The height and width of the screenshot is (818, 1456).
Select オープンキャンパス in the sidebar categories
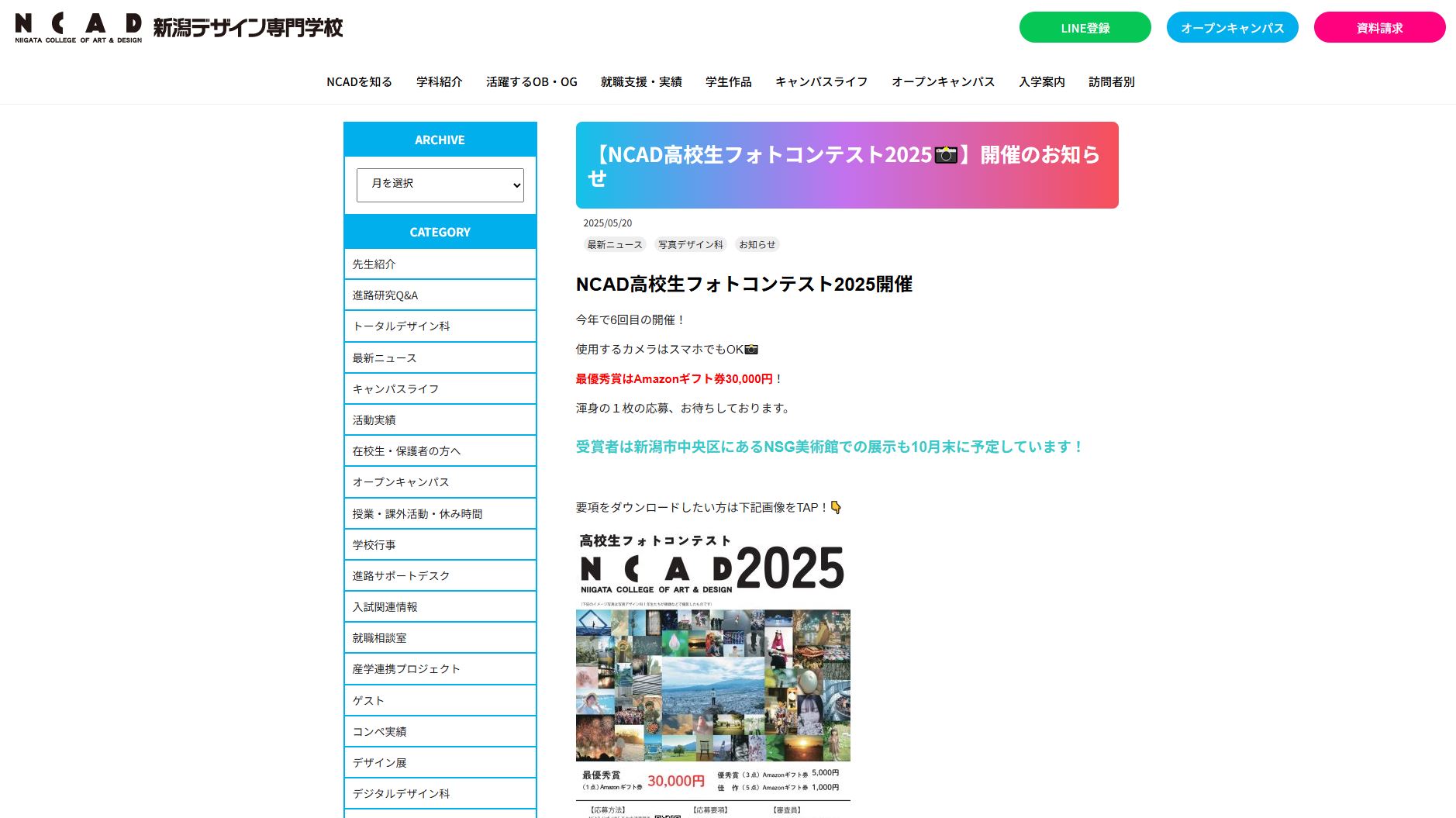(440, 482)
